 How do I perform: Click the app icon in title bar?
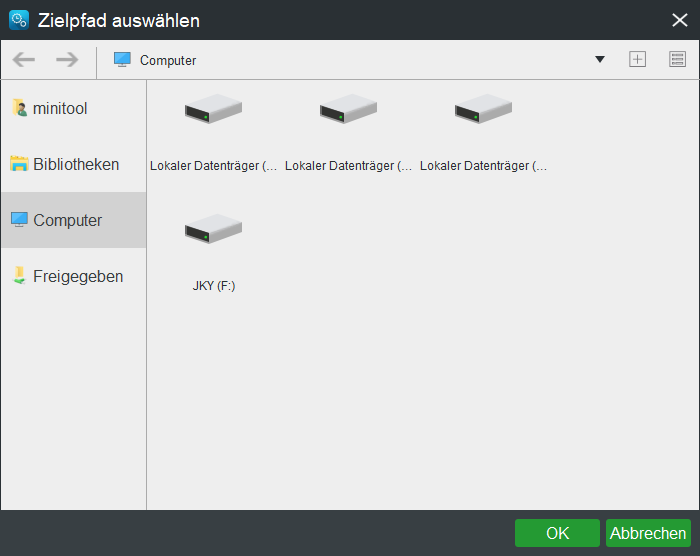click(x=18, y=20)
